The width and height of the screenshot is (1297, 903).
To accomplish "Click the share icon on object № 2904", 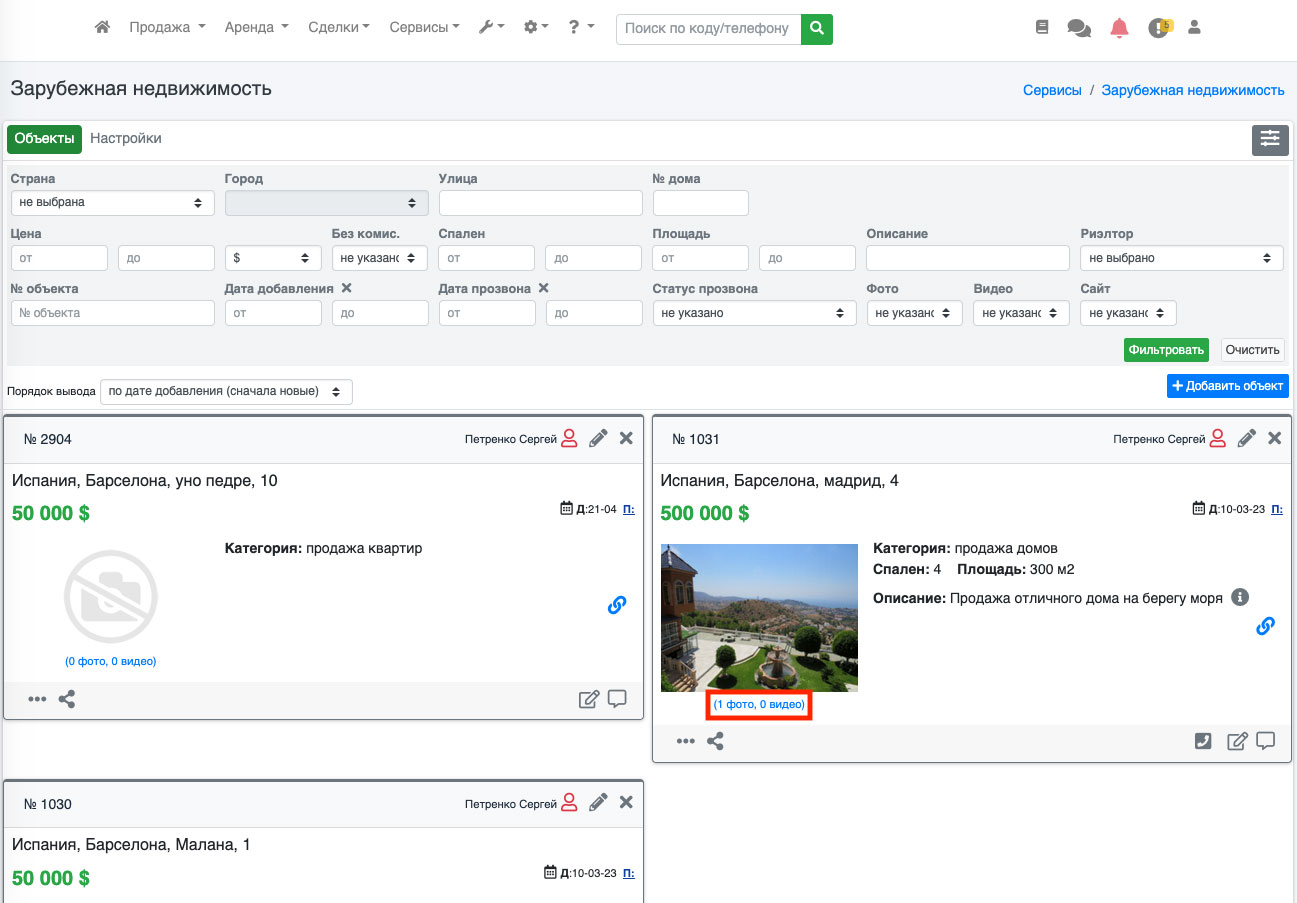I will (67, 699).
